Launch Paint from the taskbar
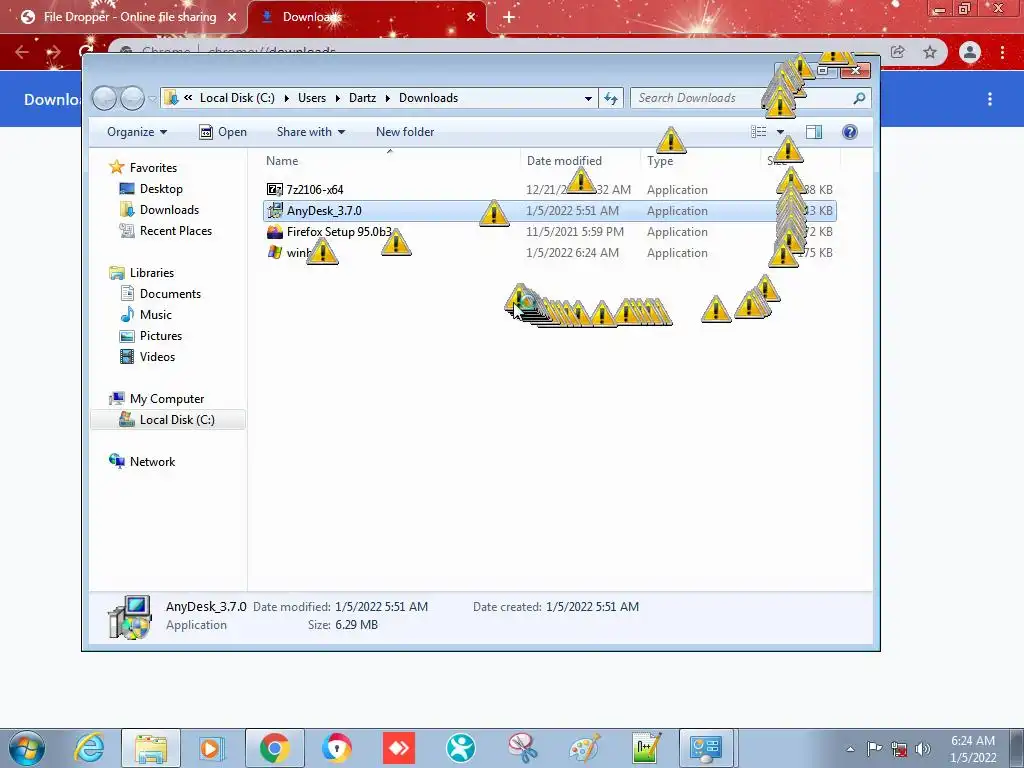This screenshot has height=768, width=1024. tap(584, 748)
